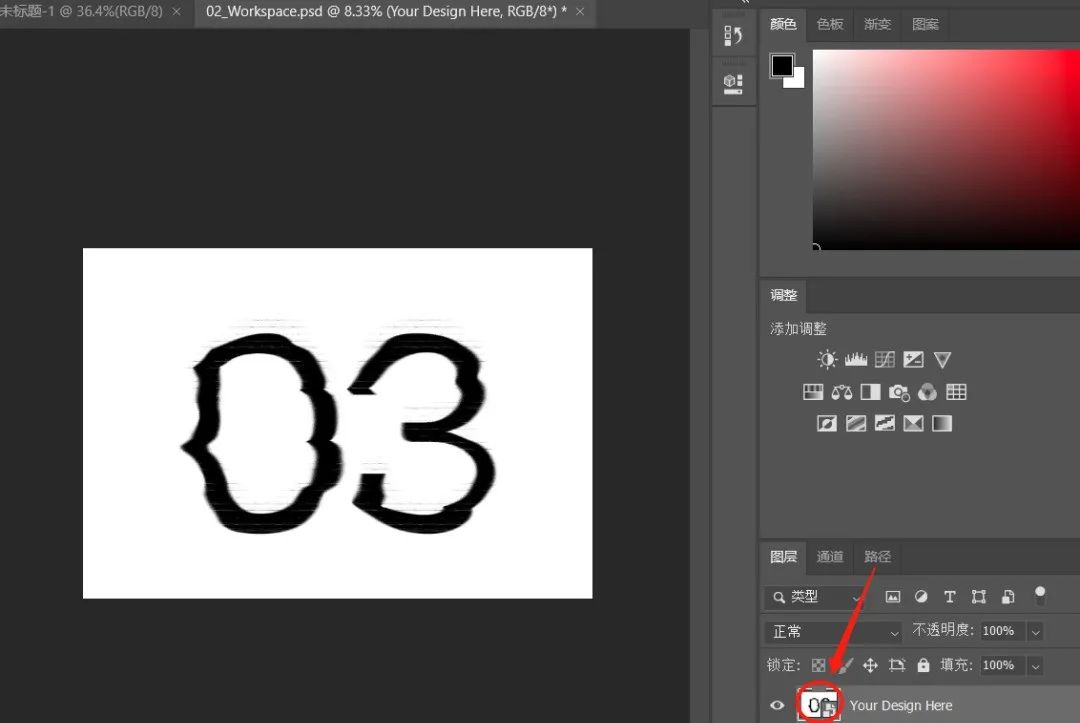1080x723 pixels.
Task: Add a Brightness/Contrast adjustment
Action: (x=827, y=360)
